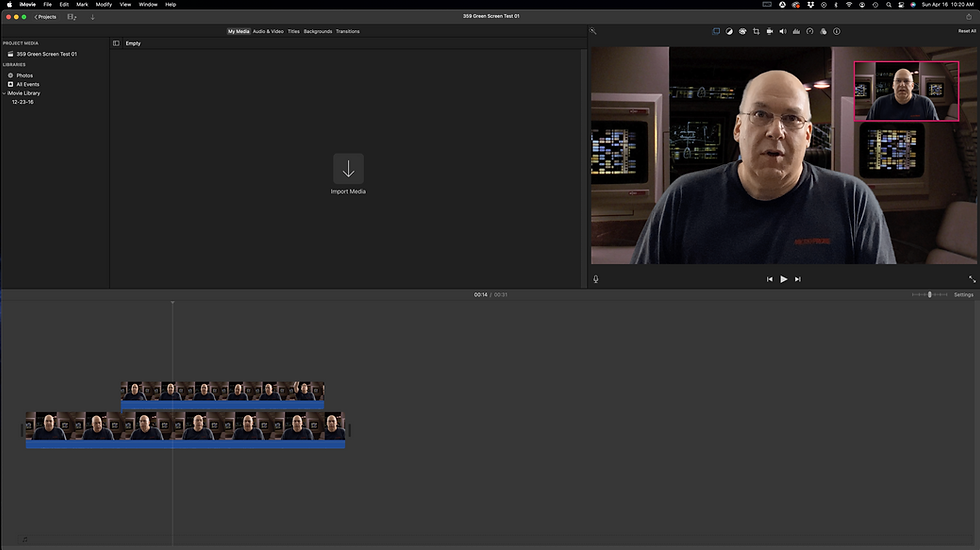Open the iMovie application menu
The width and height of the screenshot is (980, 550).
tap(28, 4)
